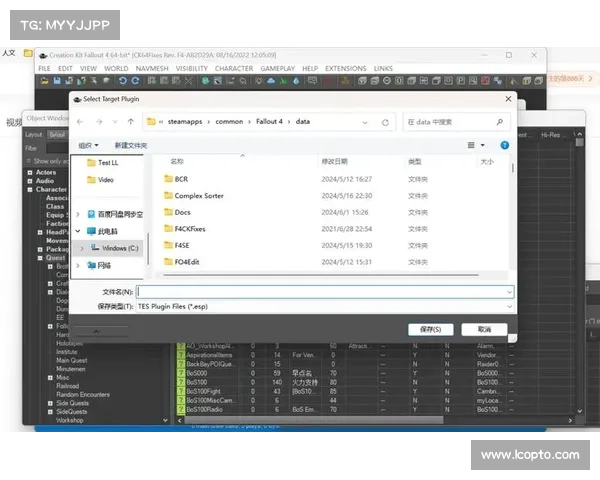The height and width of the screenshot is (480, 600).
Task: Go forward with the dialog's right arrow
Action: tap(99, 122)
